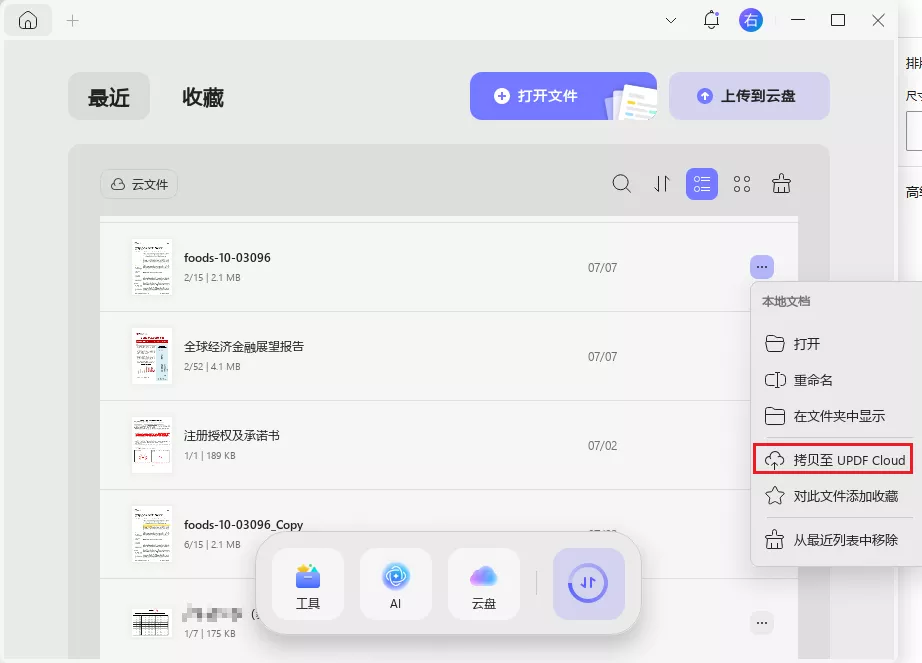Clear the recent list with trash icon

(781, 184)
